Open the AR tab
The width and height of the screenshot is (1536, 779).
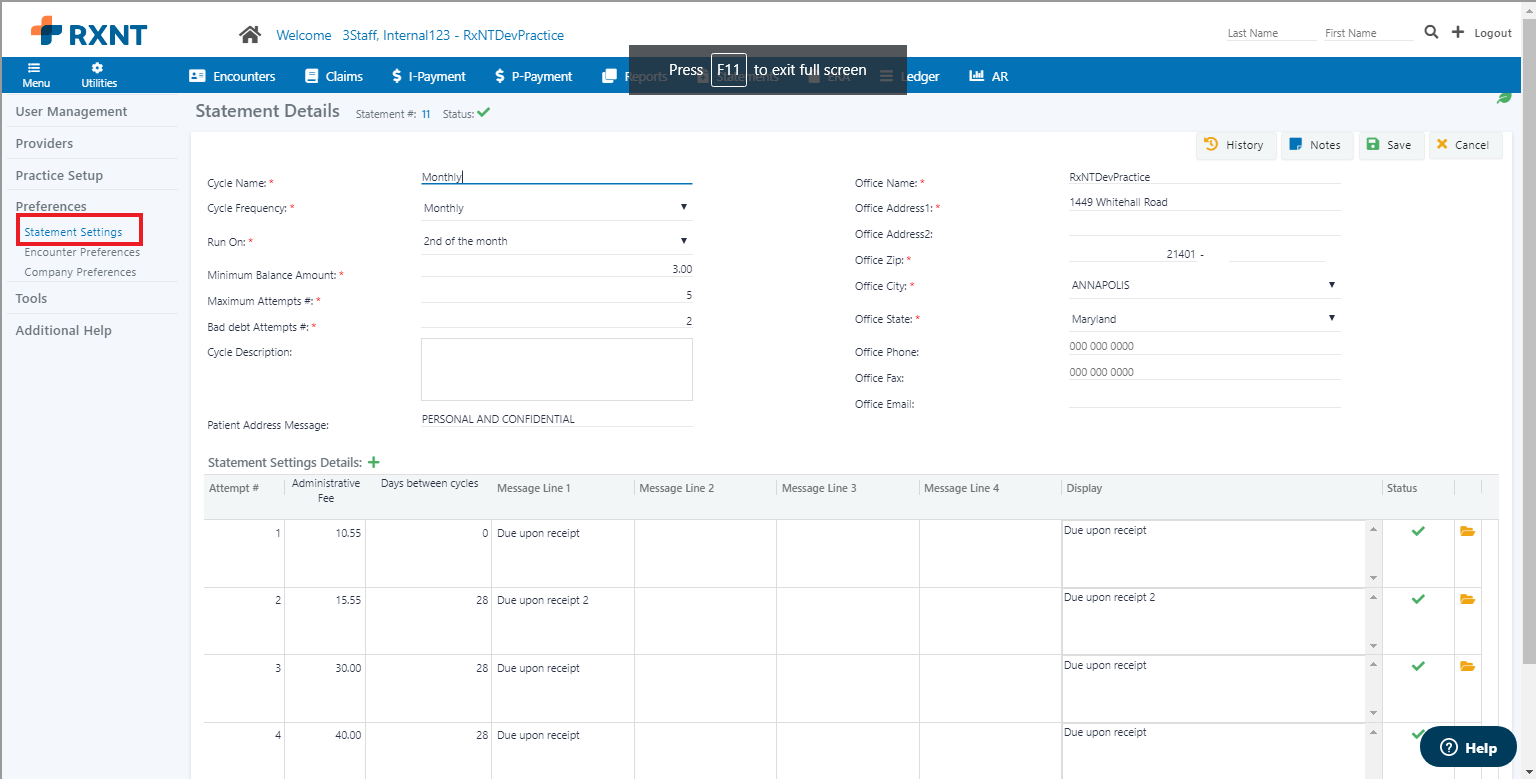(989, 76)
